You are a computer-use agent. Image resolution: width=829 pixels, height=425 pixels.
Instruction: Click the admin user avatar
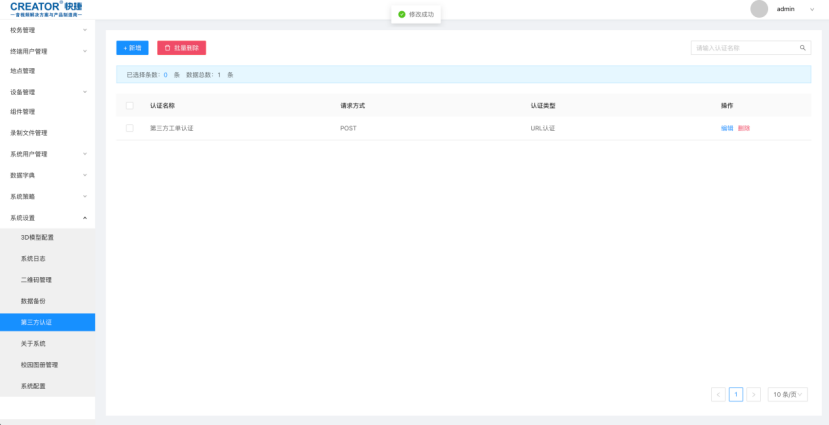[759, 9]
